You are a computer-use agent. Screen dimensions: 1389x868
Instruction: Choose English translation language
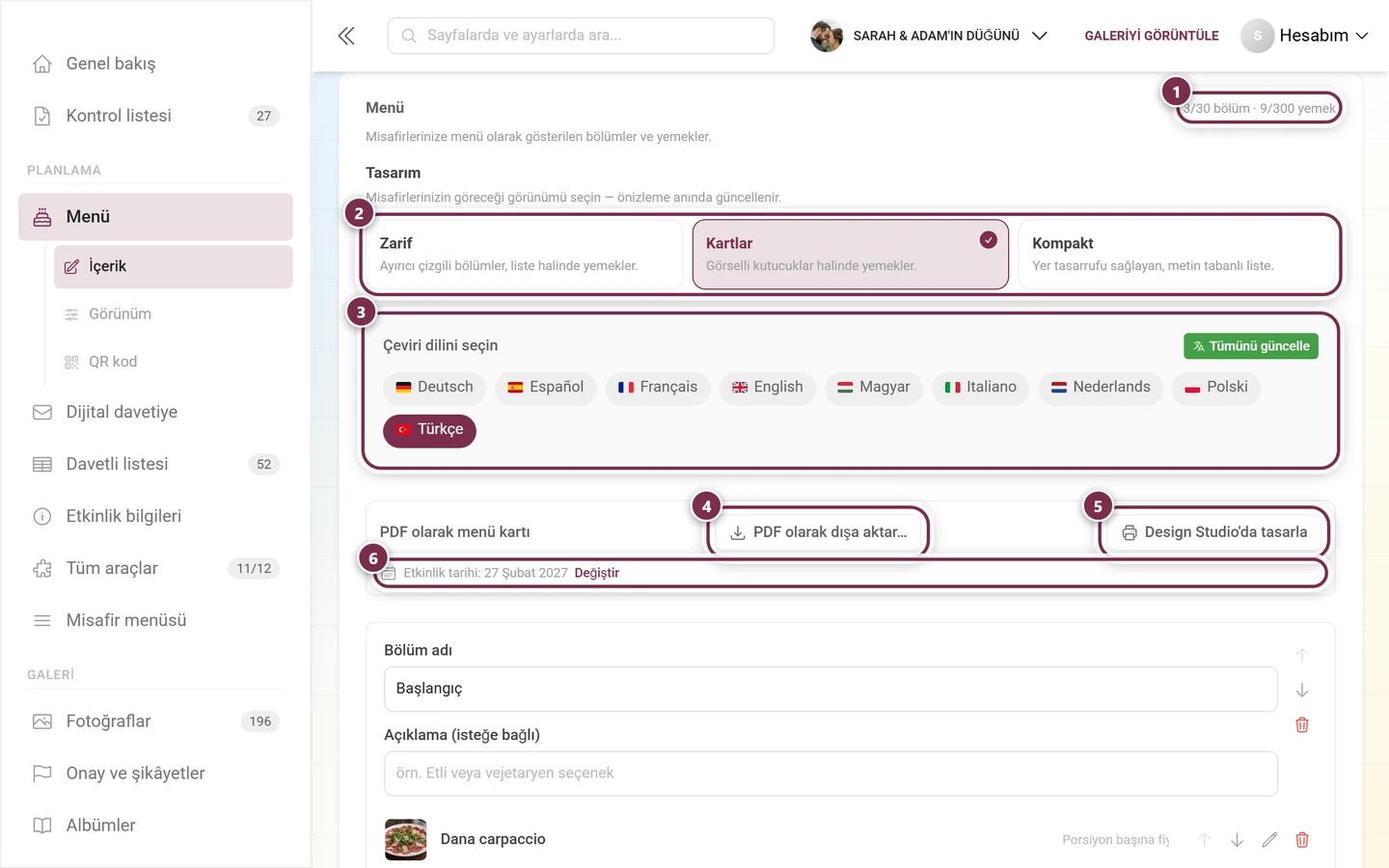768,388
